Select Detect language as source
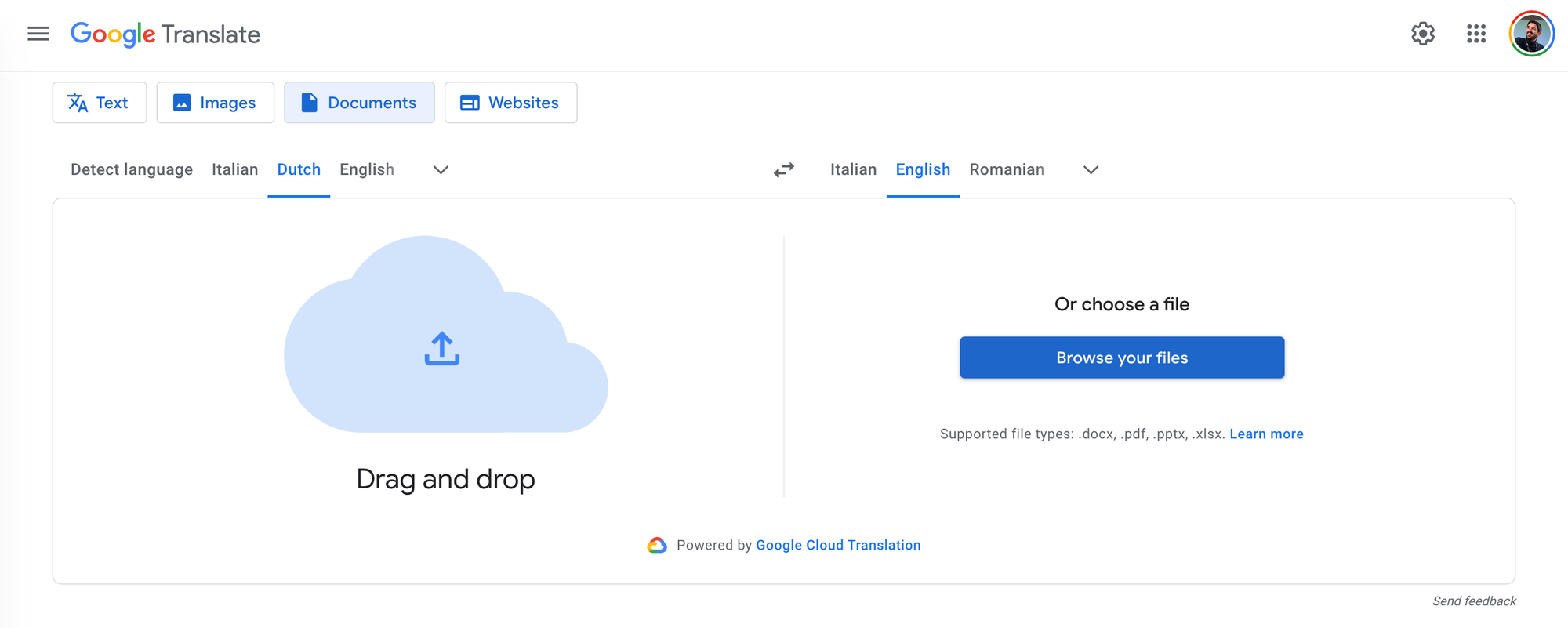 click(132, 170)
